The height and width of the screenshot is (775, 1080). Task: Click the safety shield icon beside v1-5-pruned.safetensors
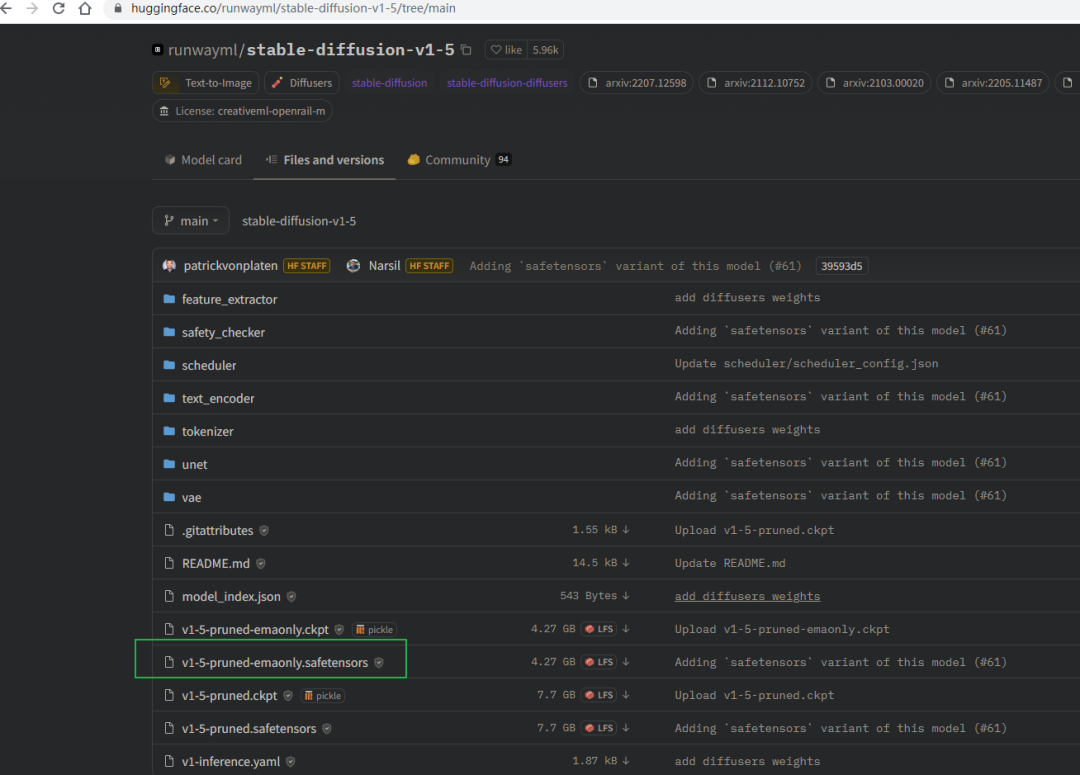326,729
